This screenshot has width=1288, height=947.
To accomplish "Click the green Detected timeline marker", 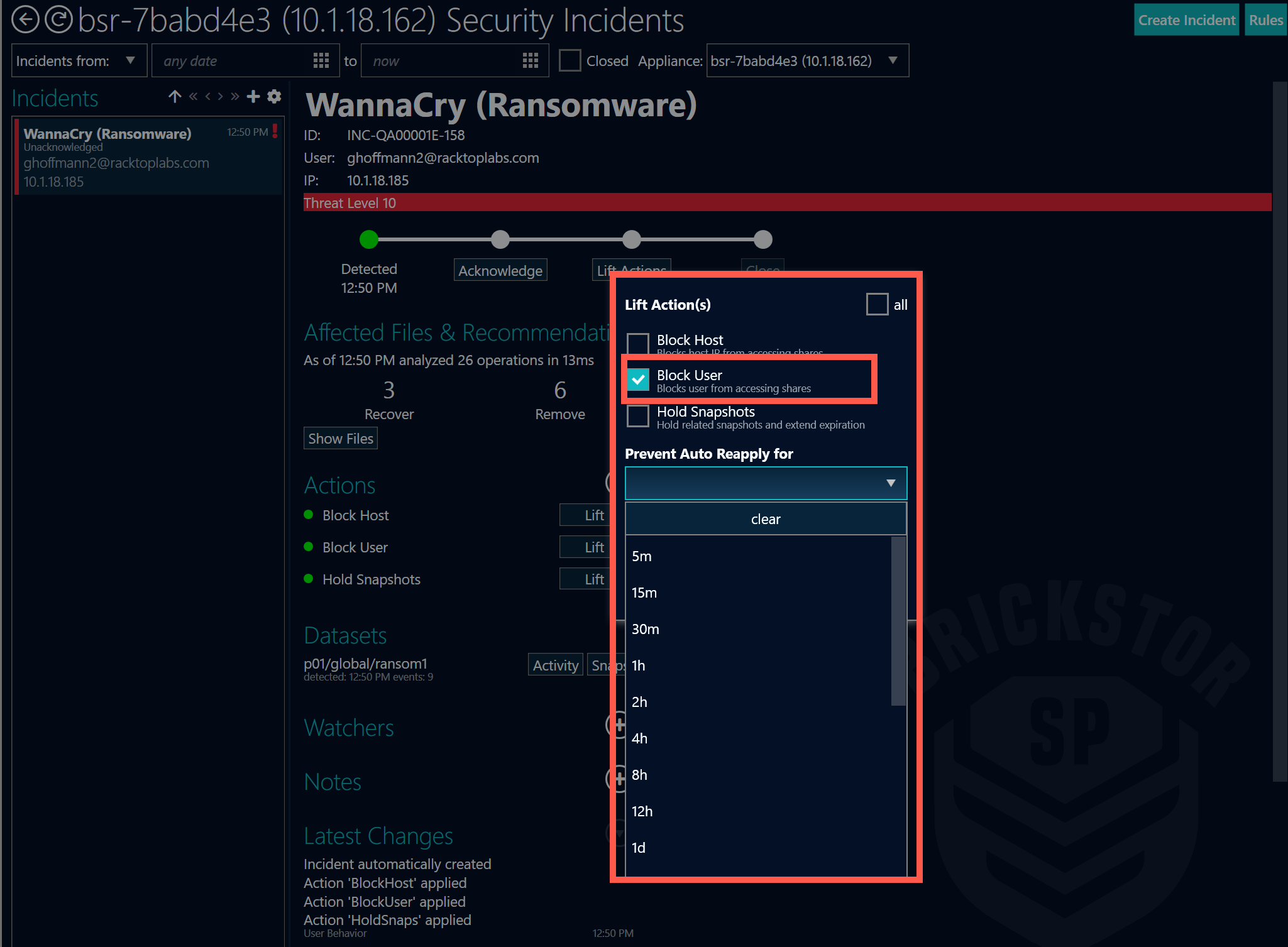I will (369, 239).
